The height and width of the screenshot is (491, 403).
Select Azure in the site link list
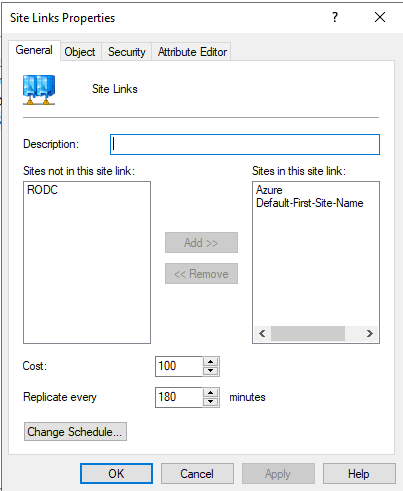[x=269, y=190]
